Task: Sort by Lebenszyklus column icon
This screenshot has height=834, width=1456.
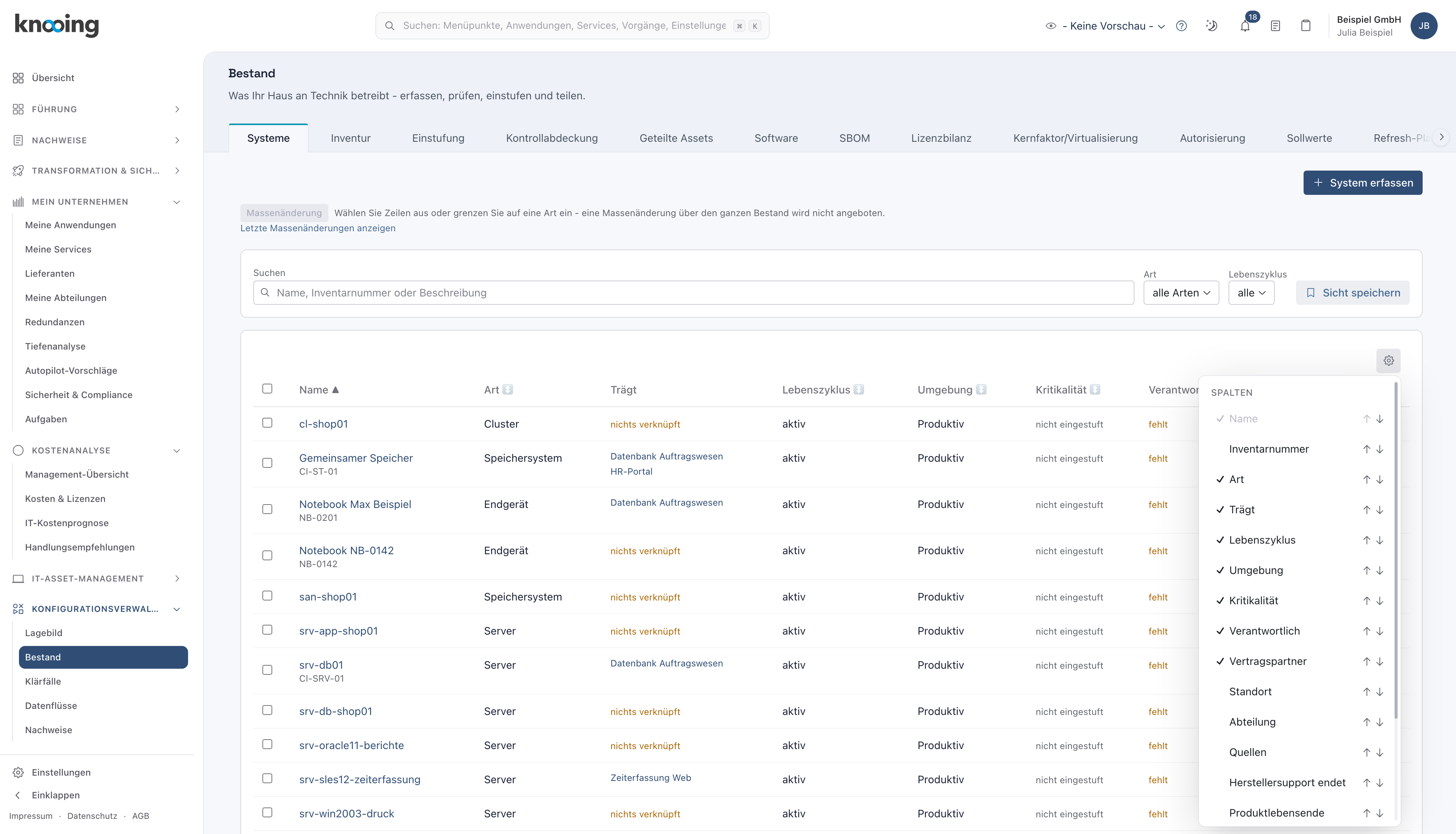Action: pos(858,389)
